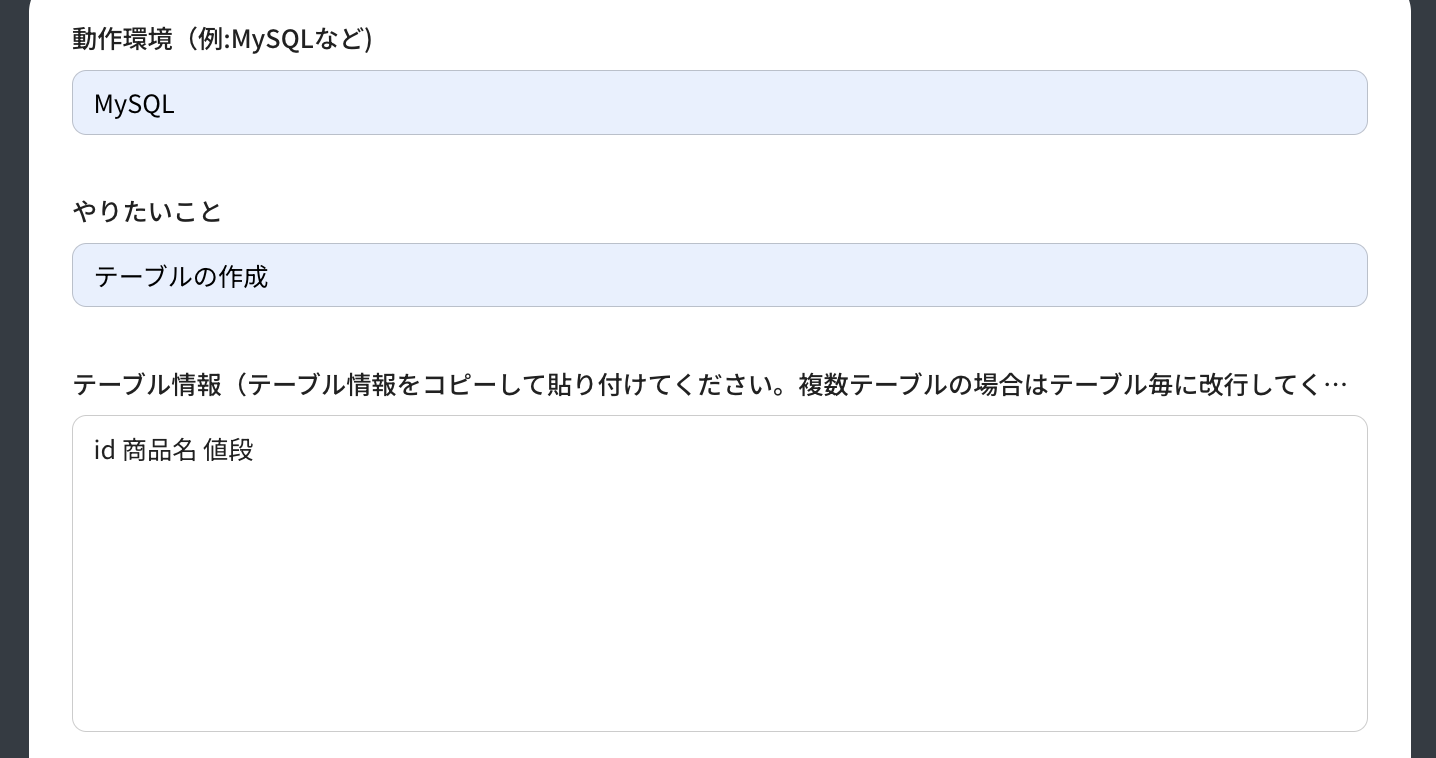This screenshot has height=758, width=1436.
Task: Click the word id in text area
Action: pos(104,450)
